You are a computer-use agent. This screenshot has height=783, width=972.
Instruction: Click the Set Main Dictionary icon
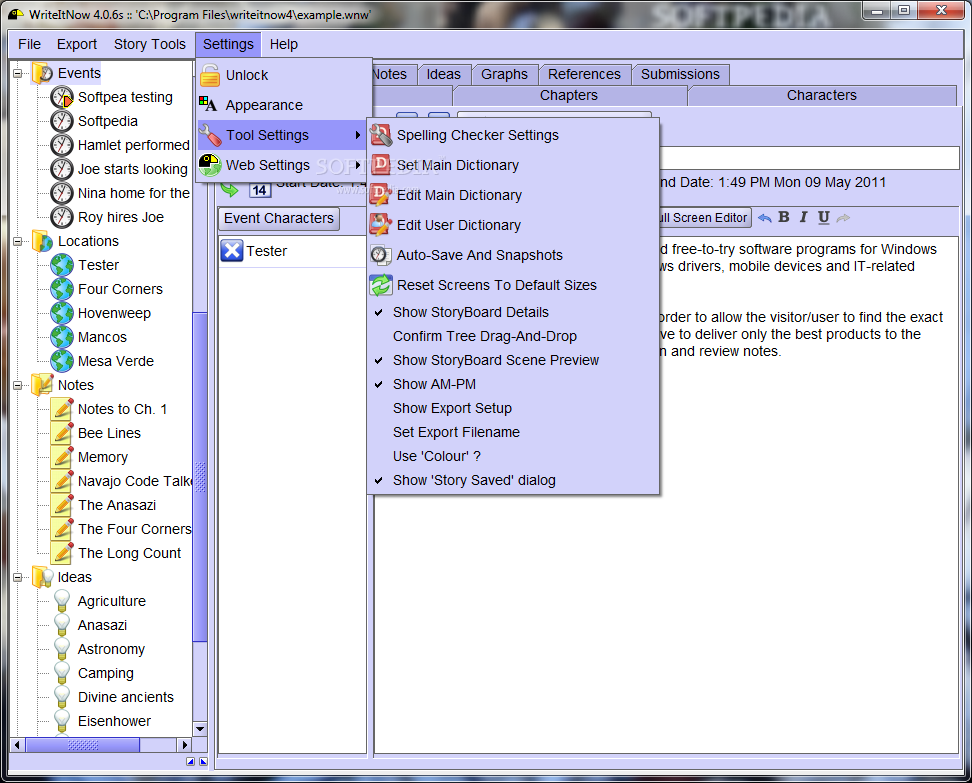tap(381, 165)
